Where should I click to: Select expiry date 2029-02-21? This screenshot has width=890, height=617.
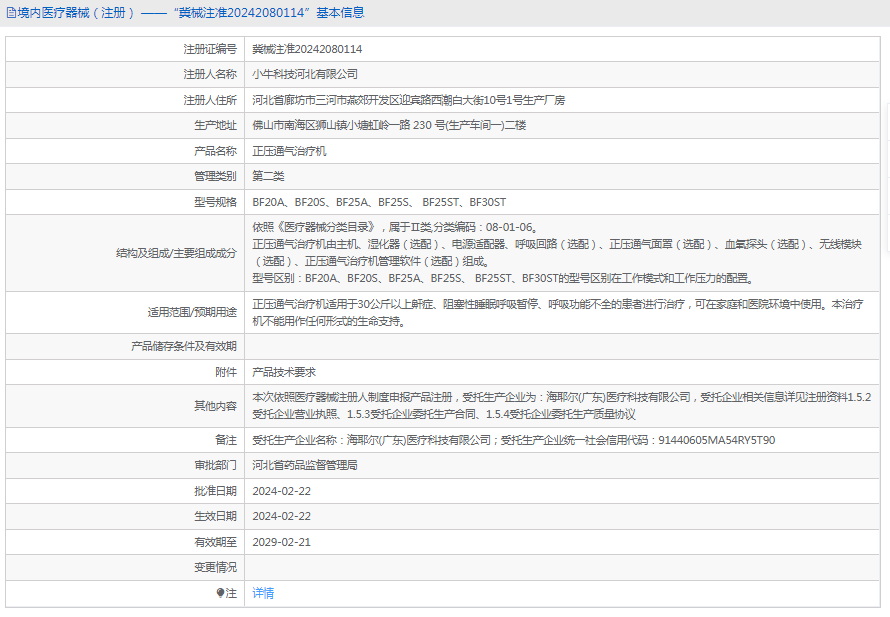coord(282,542)
